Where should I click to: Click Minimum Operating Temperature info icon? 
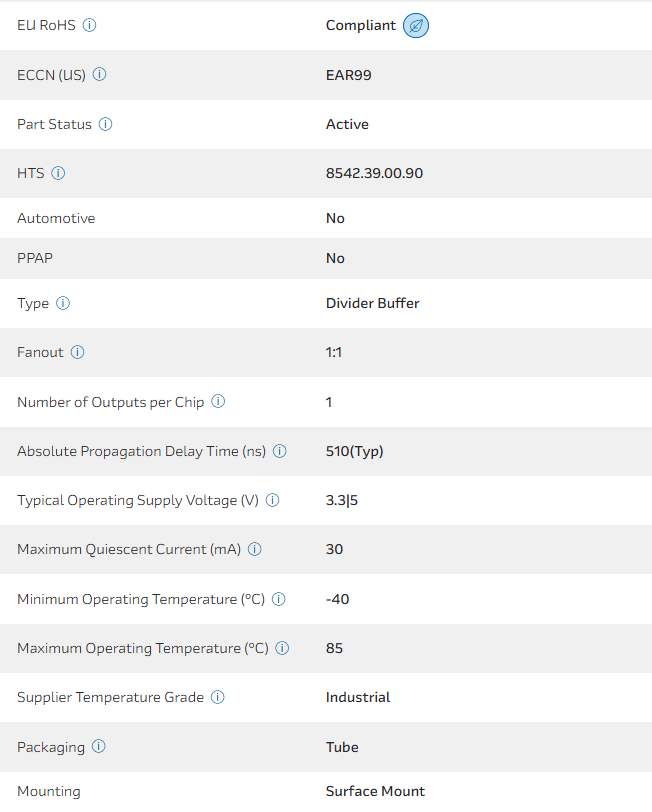pyautogui.click(x=279, y=599)
